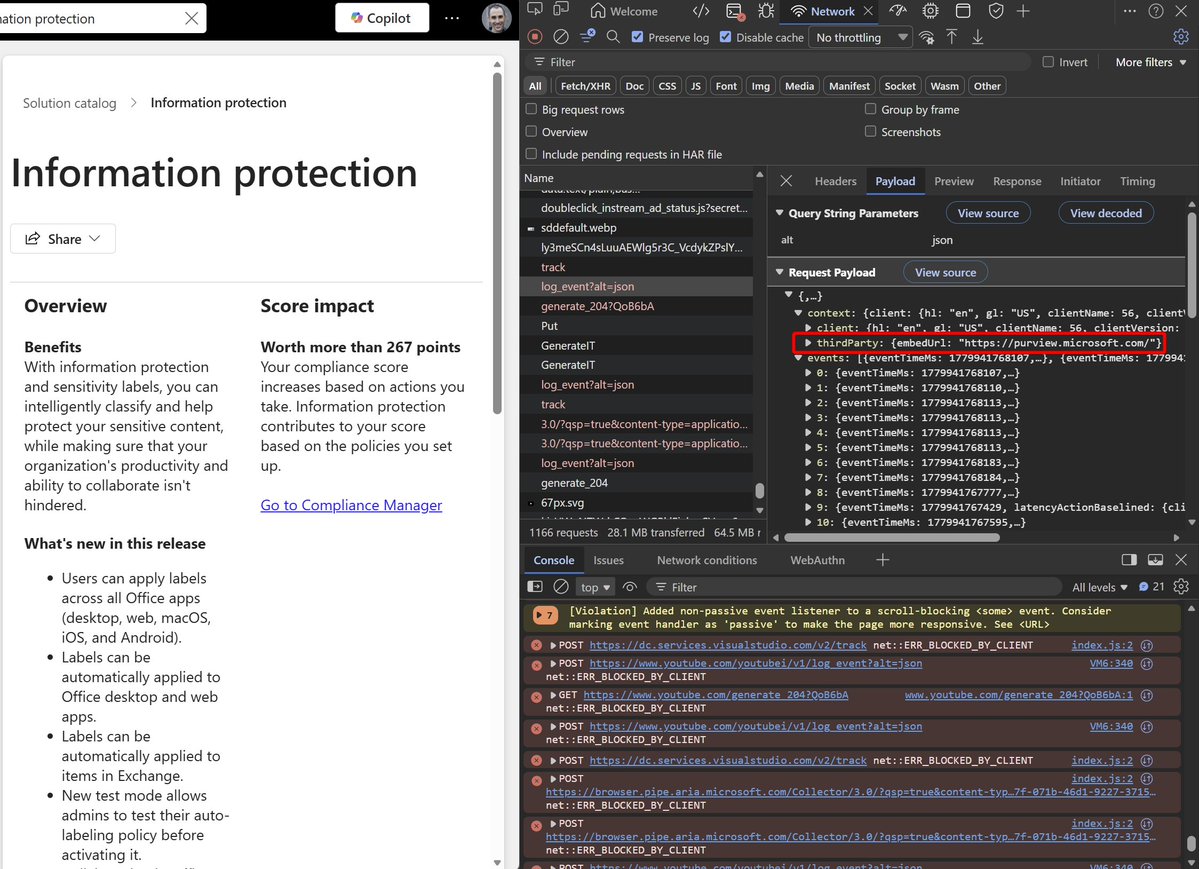1199x869 pixels.
Task: Toggle Disable cache checkbox
Action: point(726,37)
